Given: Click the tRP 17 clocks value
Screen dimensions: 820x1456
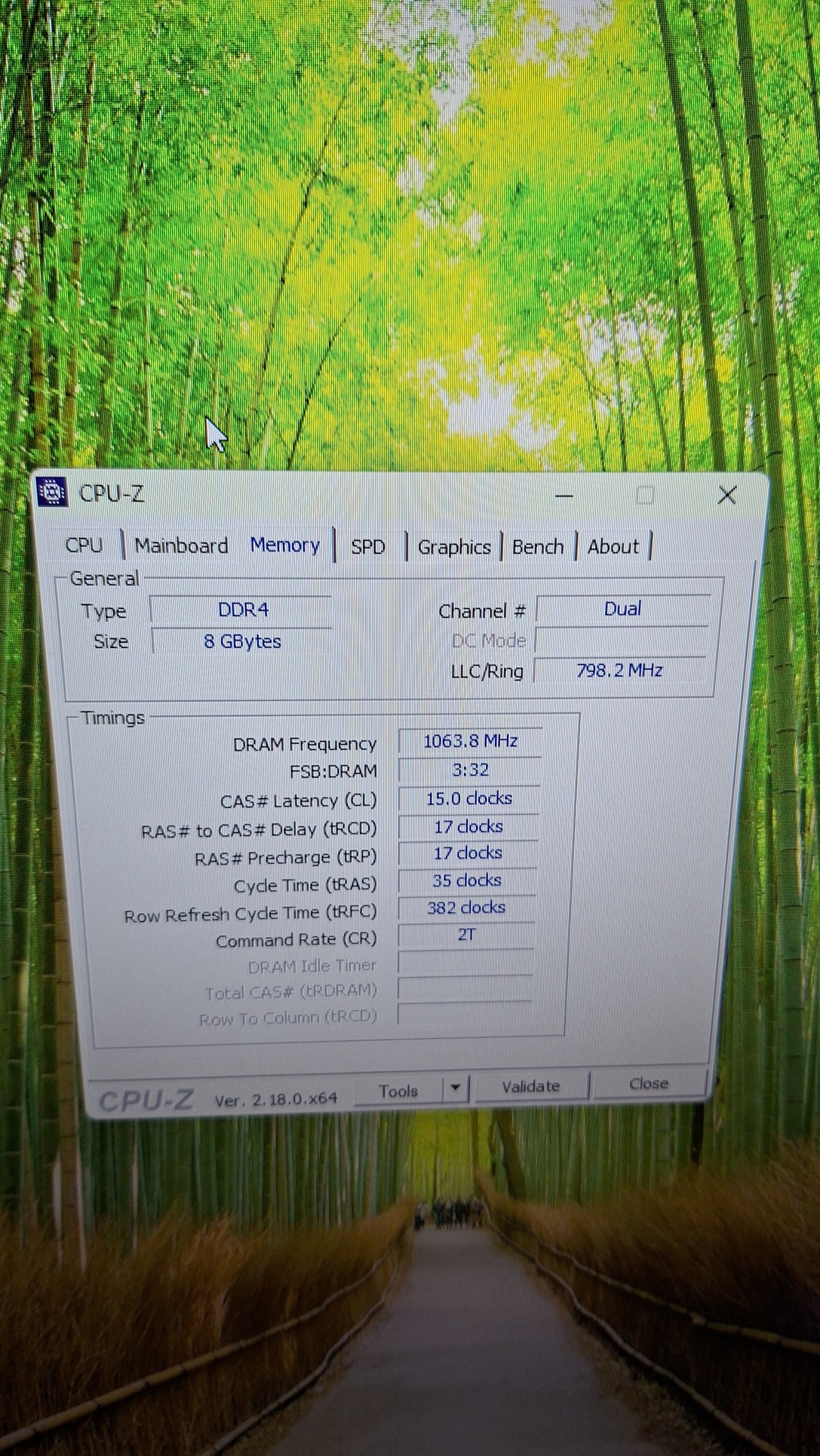Looking at the screenshot, I should 468,853.
